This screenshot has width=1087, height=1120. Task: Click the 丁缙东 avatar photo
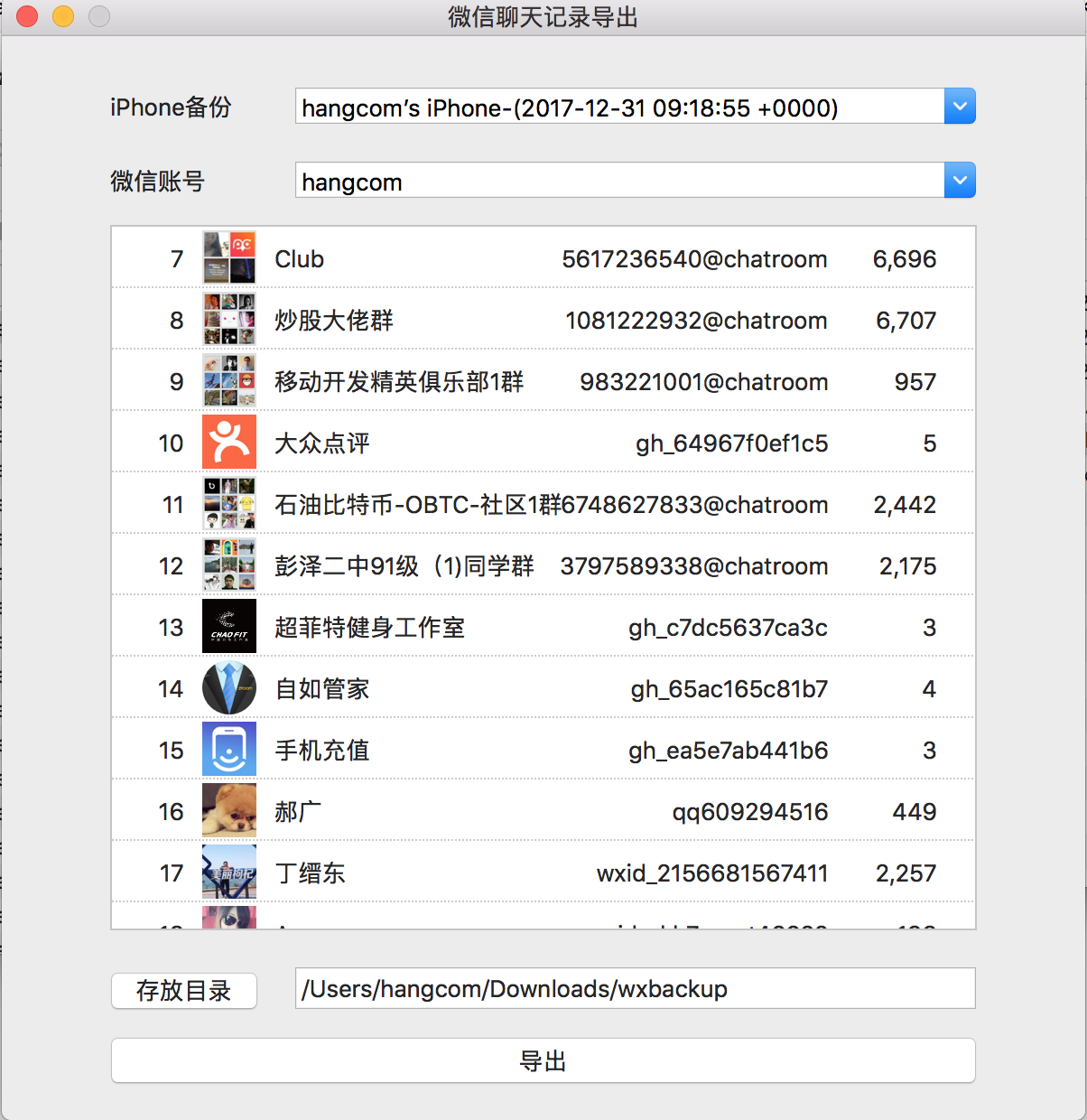pos(229,872)
